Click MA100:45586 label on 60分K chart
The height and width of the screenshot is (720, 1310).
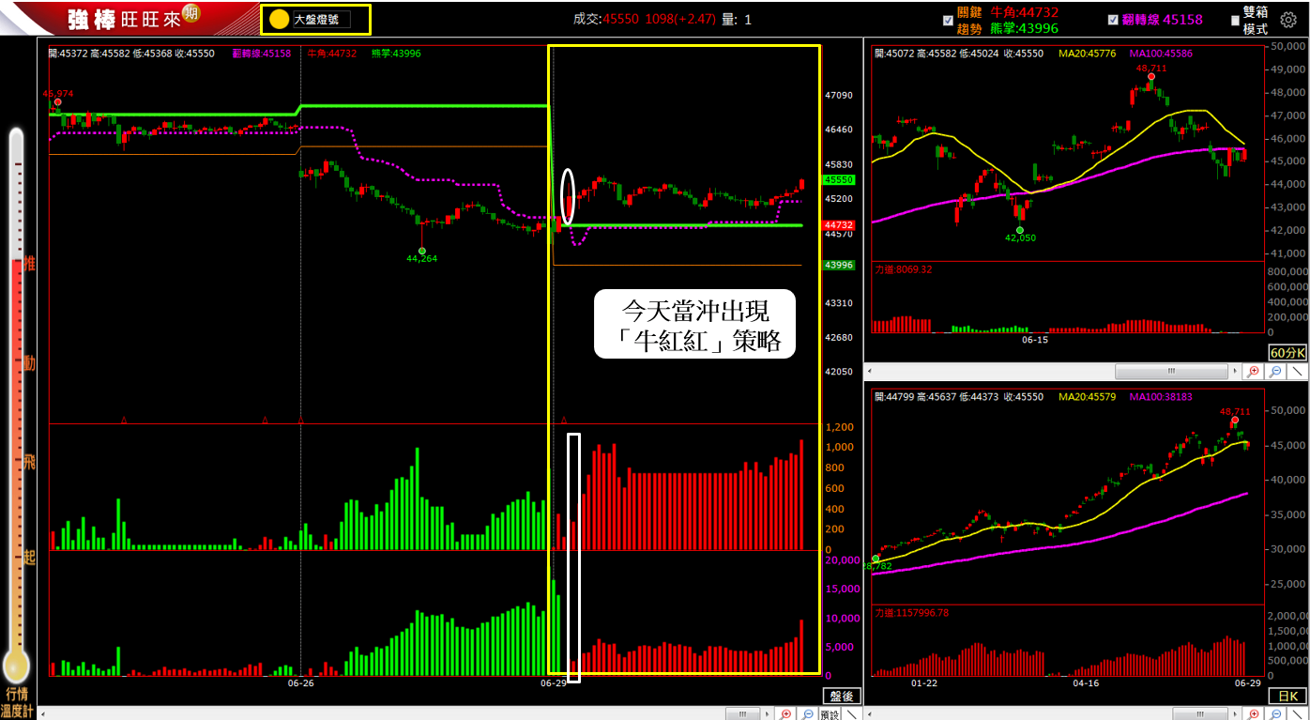pyautogui.click(x=1160, y=52)
